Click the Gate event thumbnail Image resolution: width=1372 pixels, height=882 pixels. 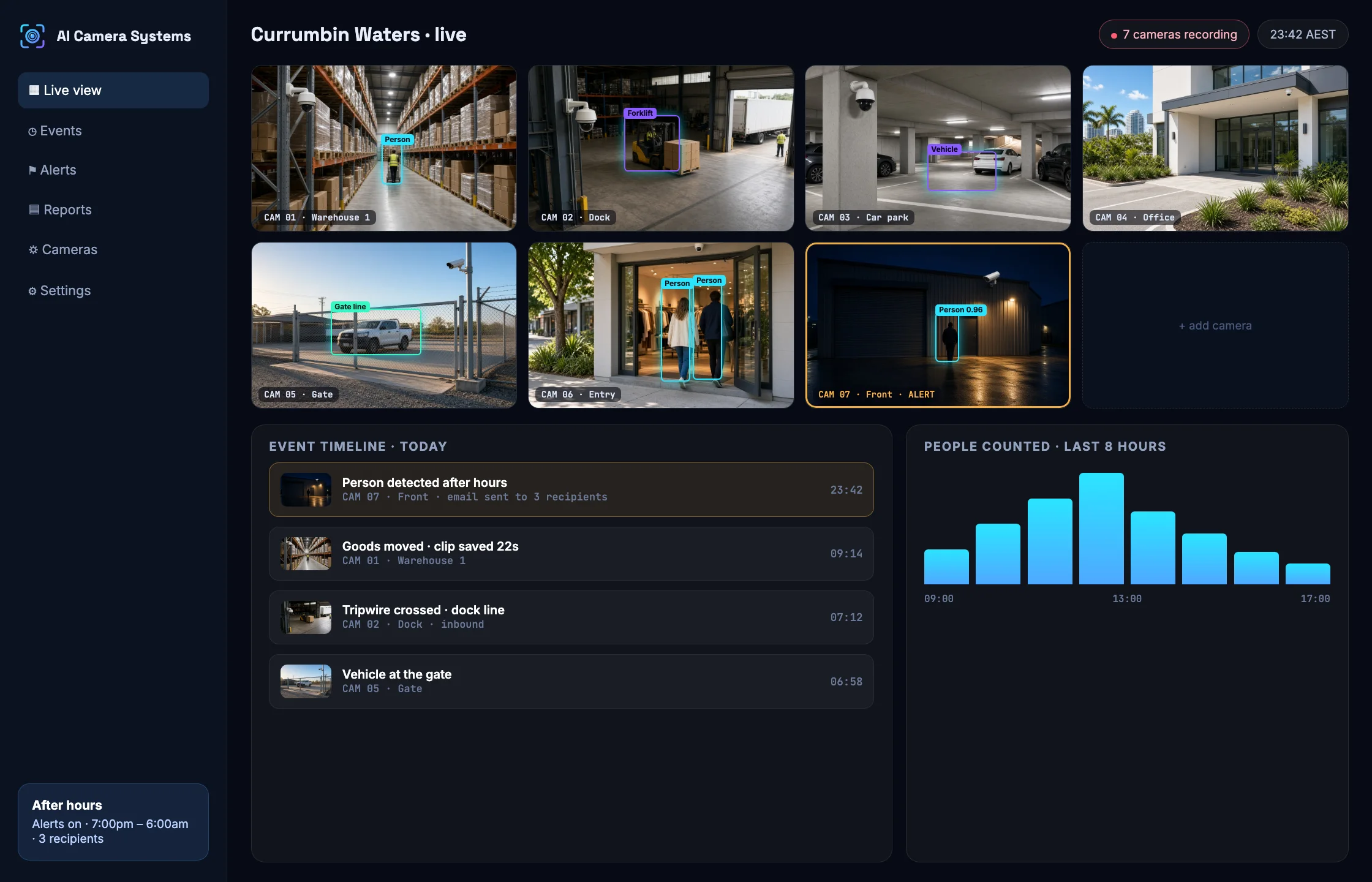(x=306, y=682)
